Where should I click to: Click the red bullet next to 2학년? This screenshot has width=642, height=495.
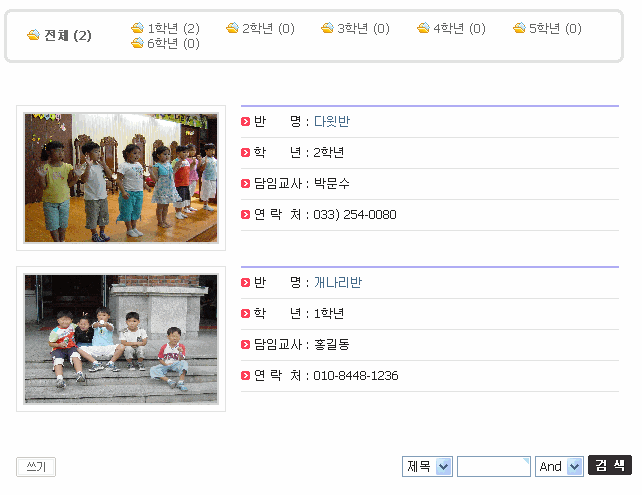[x=245, y=153]
